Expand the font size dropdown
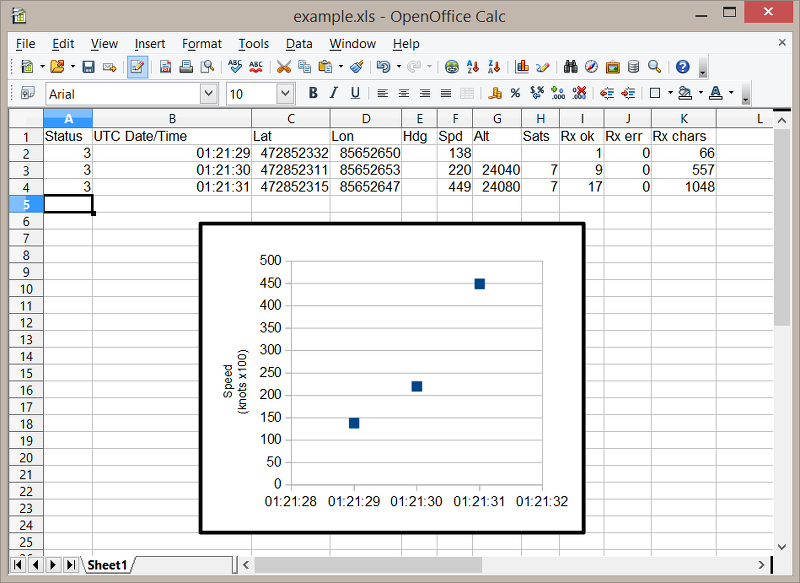 (285, 94)
